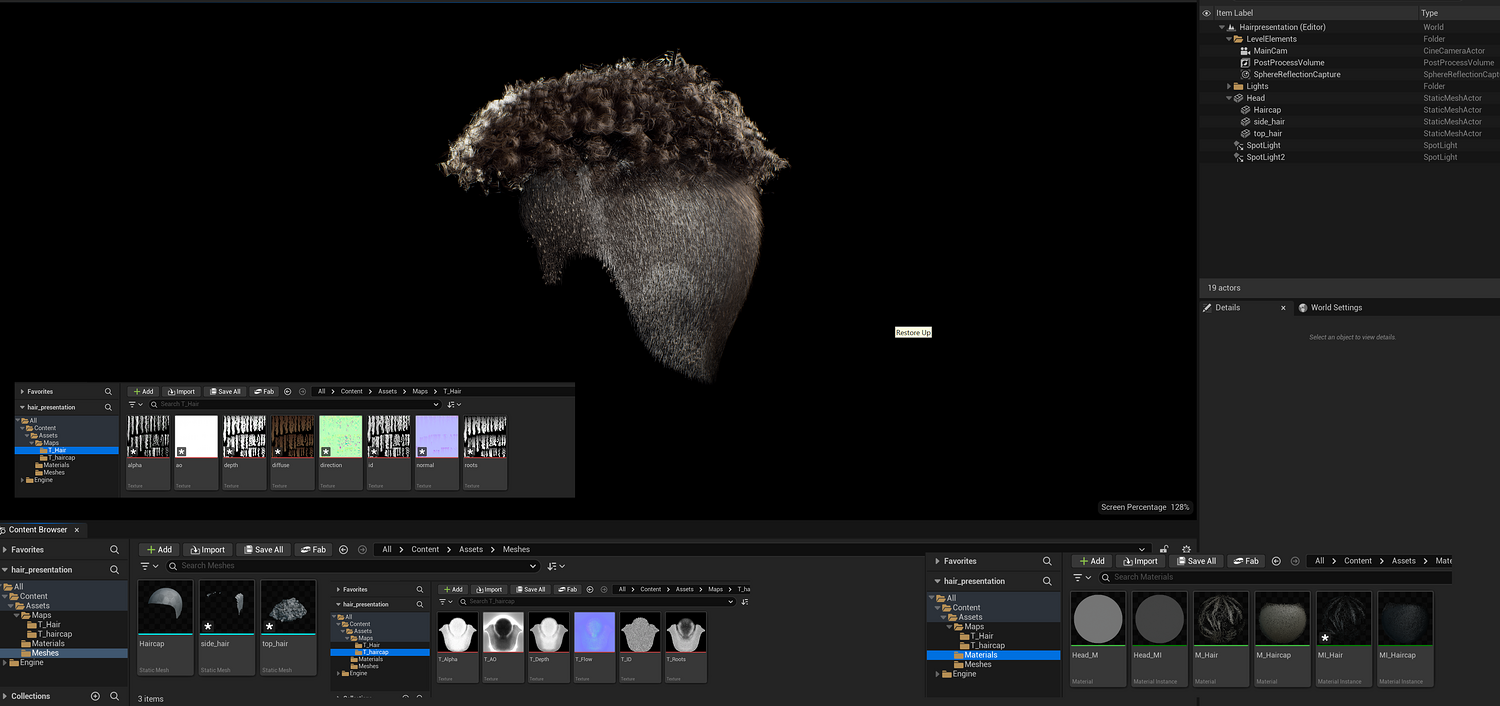Toggle the Content Browser lock icon
Viewport: 1500px width, 706px height.
[1164, 549]
